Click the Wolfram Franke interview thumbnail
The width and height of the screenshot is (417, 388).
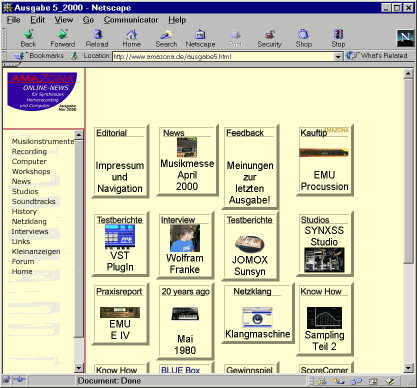point(185,238)
